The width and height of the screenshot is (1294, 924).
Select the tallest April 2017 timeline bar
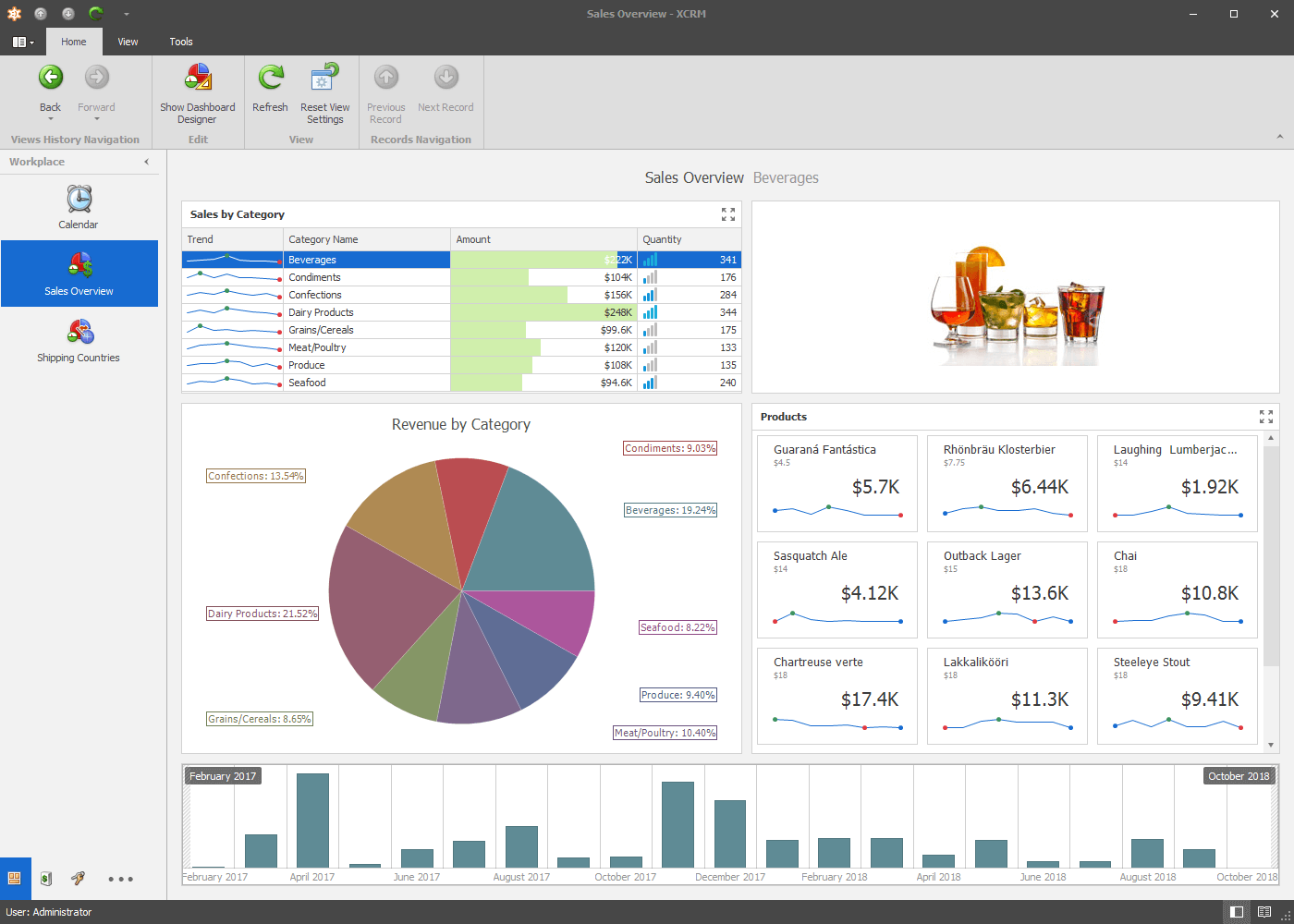tap(312, 820)
